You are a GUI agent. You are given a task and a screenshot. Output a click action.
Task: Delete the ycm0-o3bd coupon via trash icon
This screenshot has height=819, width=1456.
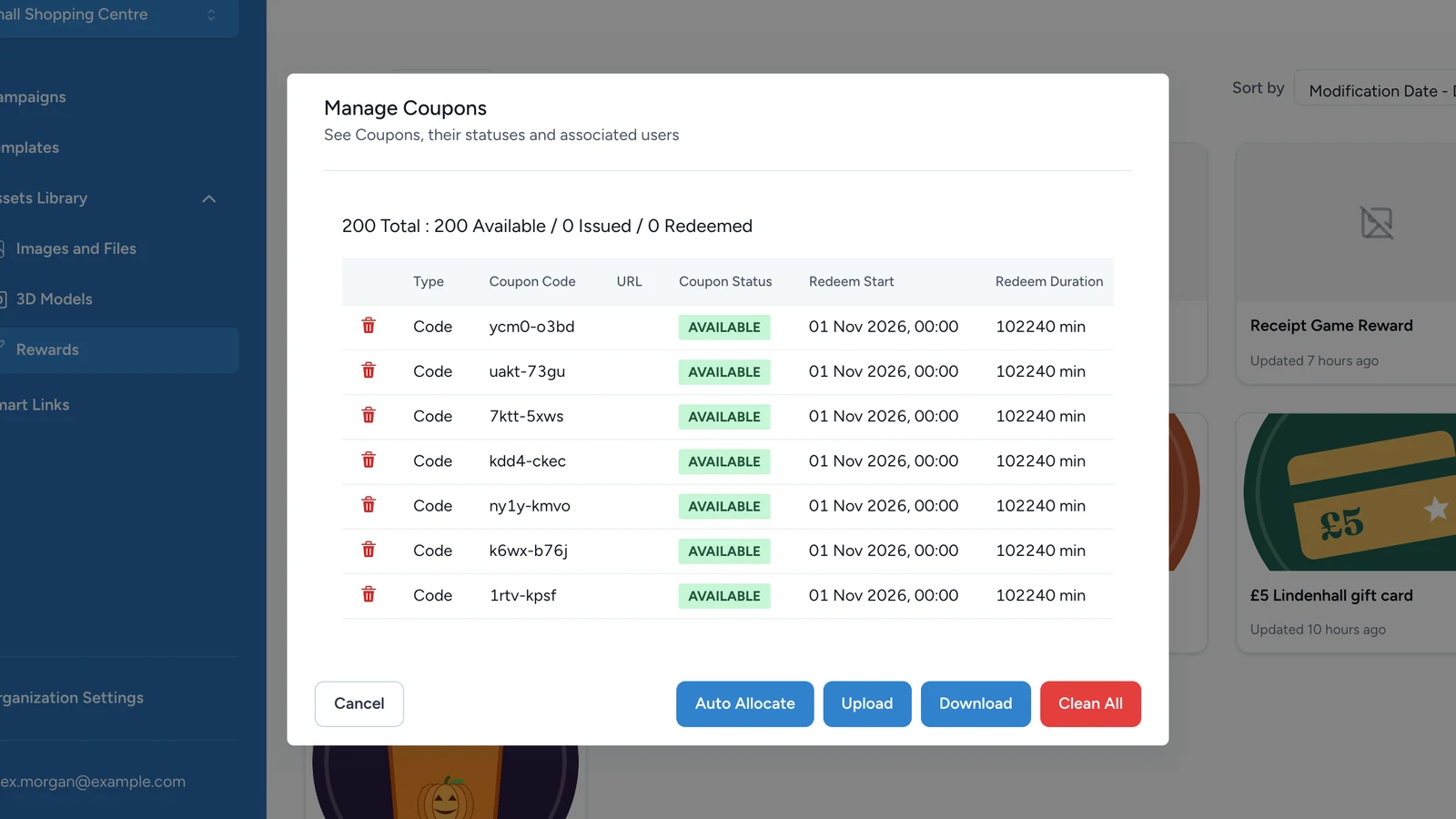pos(369,326)
